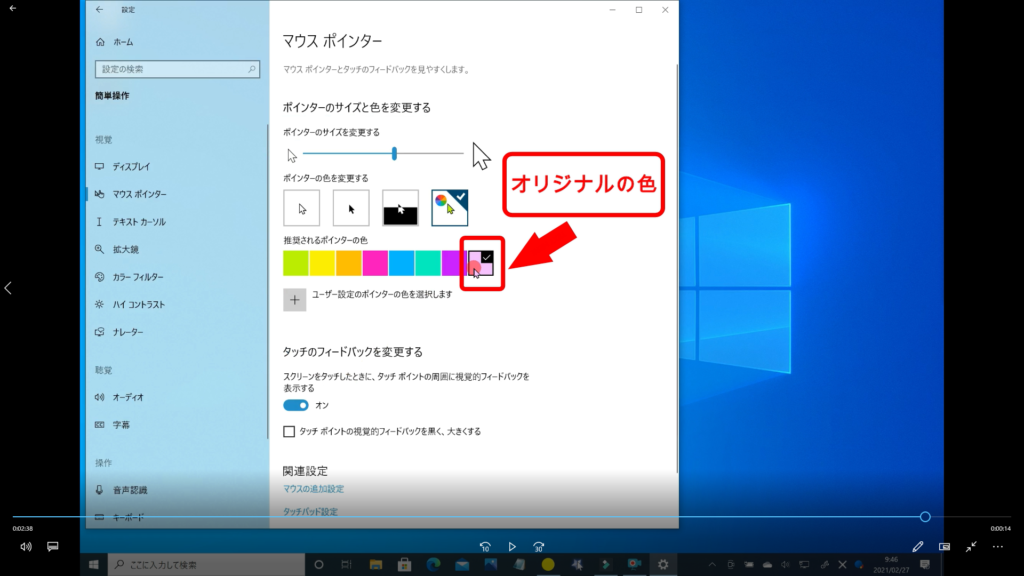The width and height of the screenshot is (1024, 576).
Task: Open the more options ellipsis menu
Action: click(x=997, y=547)
